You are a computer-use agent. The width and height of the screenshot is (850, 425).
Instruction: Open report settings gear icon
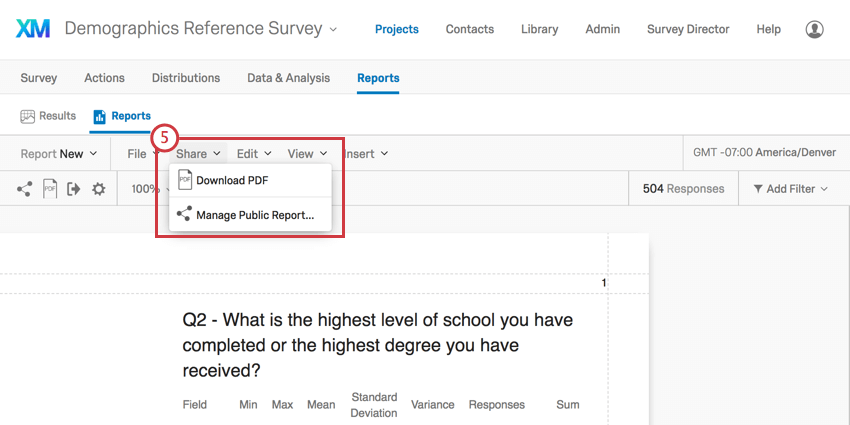tap(98, 189)
